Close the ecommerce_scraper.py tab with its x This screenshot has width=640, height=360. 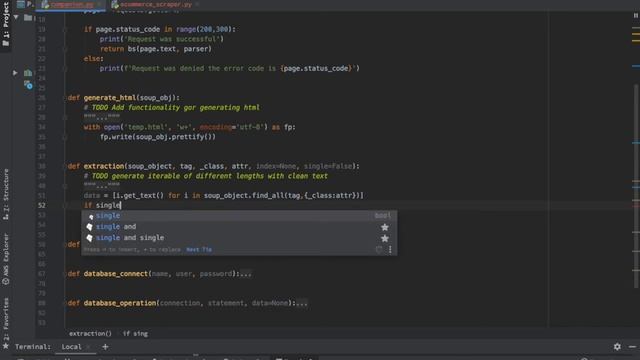pos(197,4)
